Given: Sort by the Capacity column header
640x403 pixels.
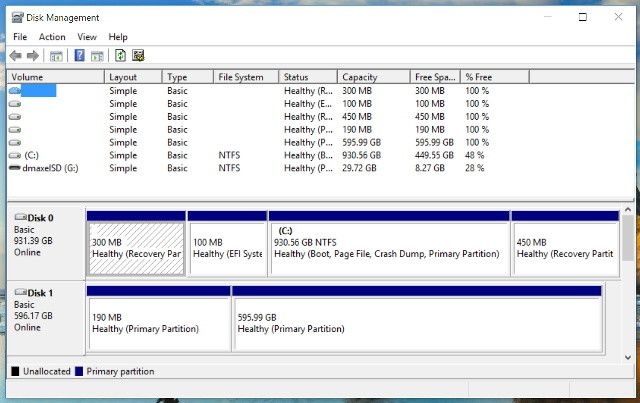Looking at the screenshot, I should [x=373, y=77].
